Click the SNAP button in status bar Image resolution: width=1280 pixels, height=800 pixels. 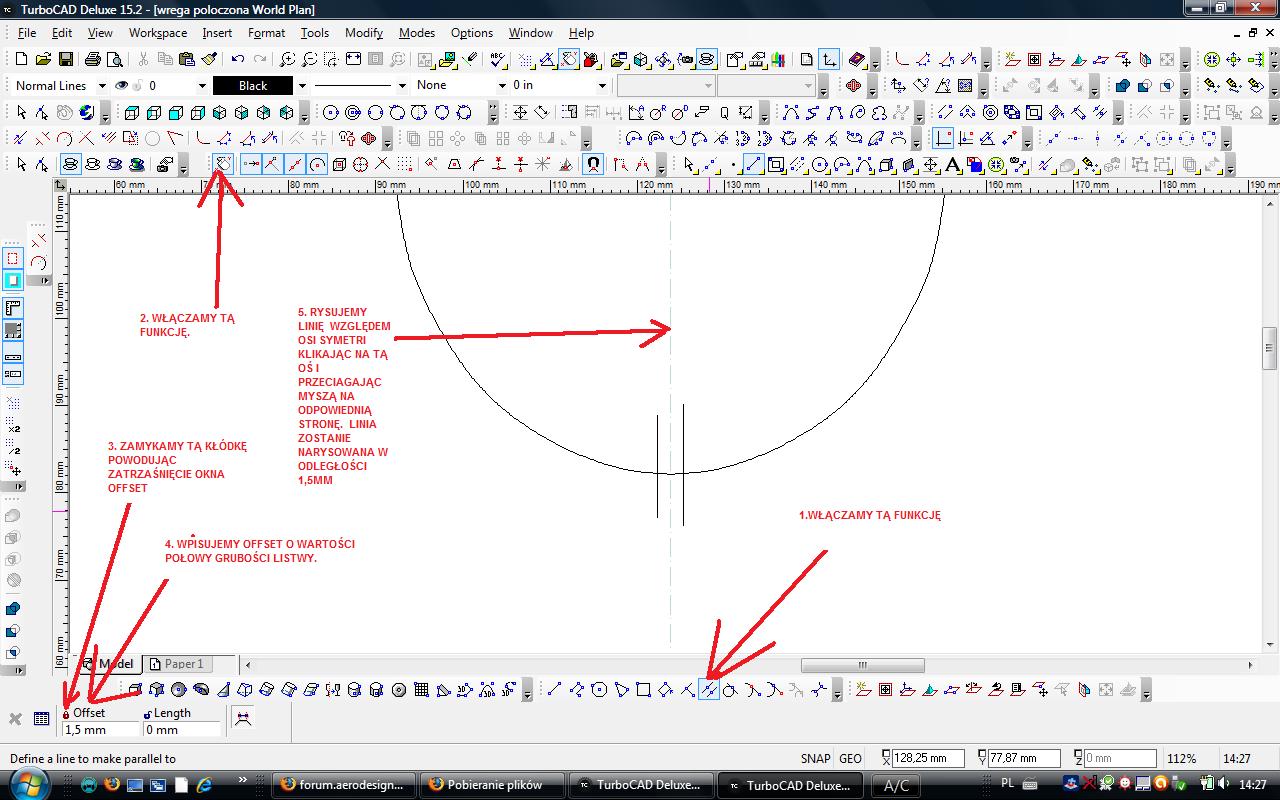coord(815,759)
